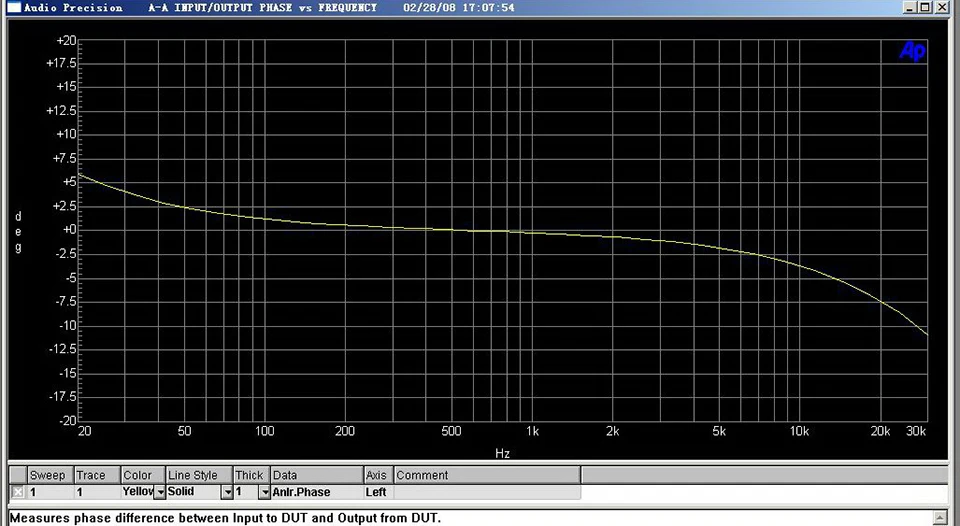The image size is (960, 526).
Task: Click the blue Ap logo on the graph
Action: (912, 51)
